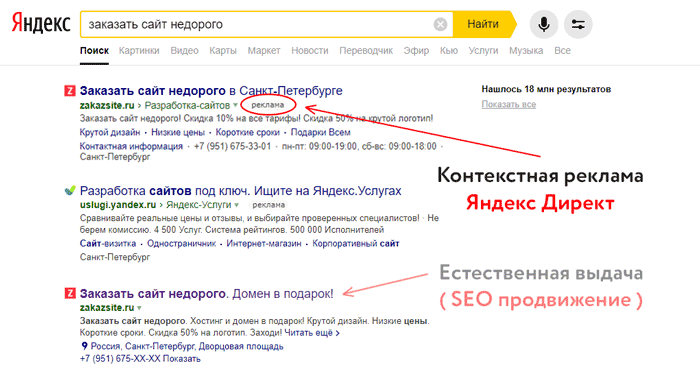
Task: Open the Эфир tab
Action: [416, 50]
